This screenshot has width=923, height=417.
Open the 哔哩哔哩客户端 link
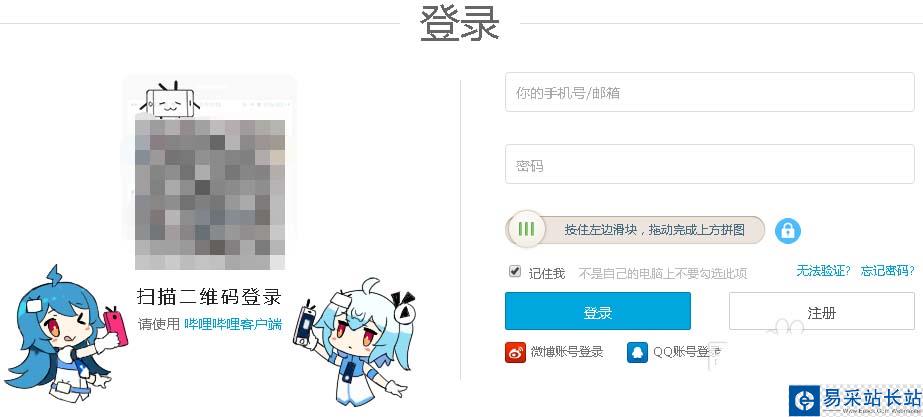[x=233, y=324]
